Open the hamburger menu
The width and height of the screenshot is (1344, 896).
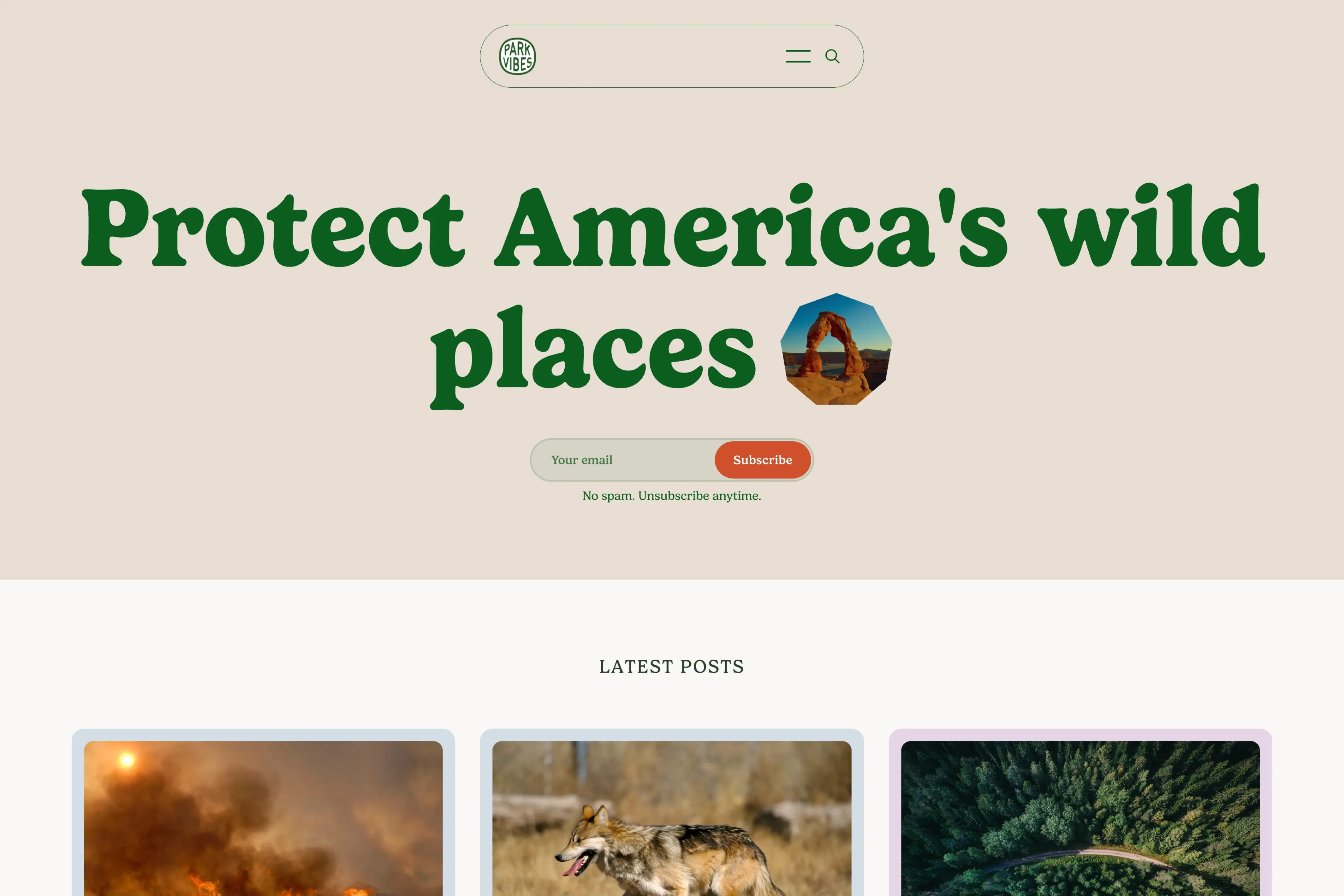(x=798, y=56)
